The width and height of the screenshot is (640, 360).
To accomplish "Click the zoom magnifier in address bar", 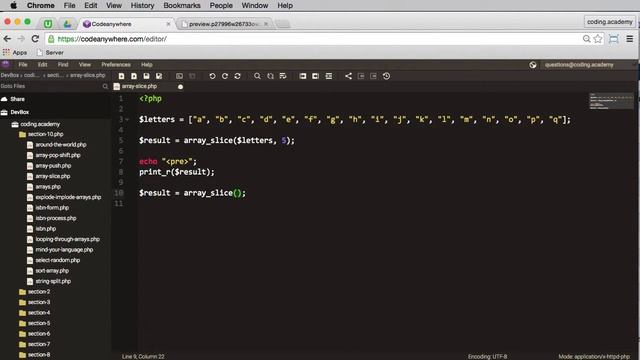I will pyautogui.click(x=587, y=39).
